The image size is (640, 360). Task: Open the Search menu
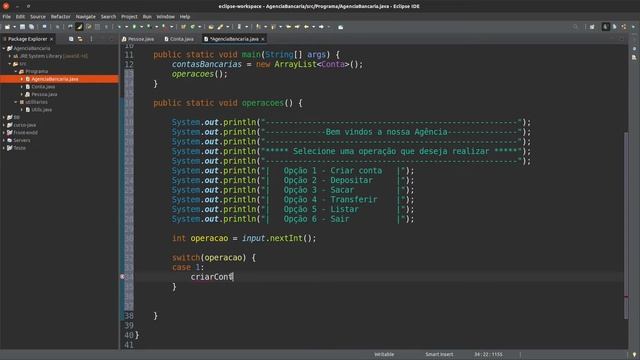point(109,17)
